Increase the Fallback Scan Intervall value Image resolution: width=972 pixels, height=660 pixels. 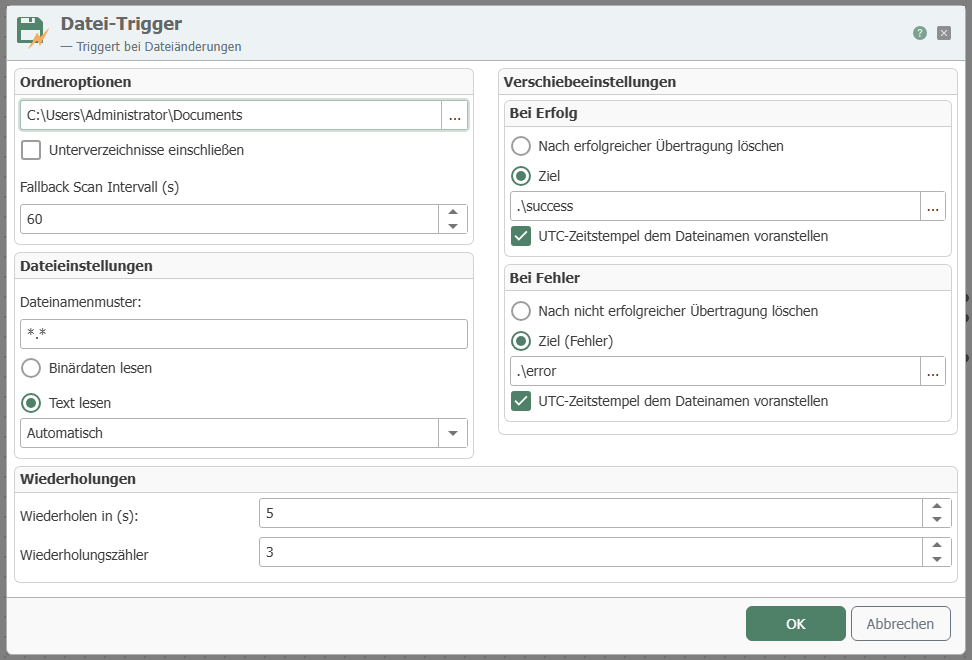453,212
